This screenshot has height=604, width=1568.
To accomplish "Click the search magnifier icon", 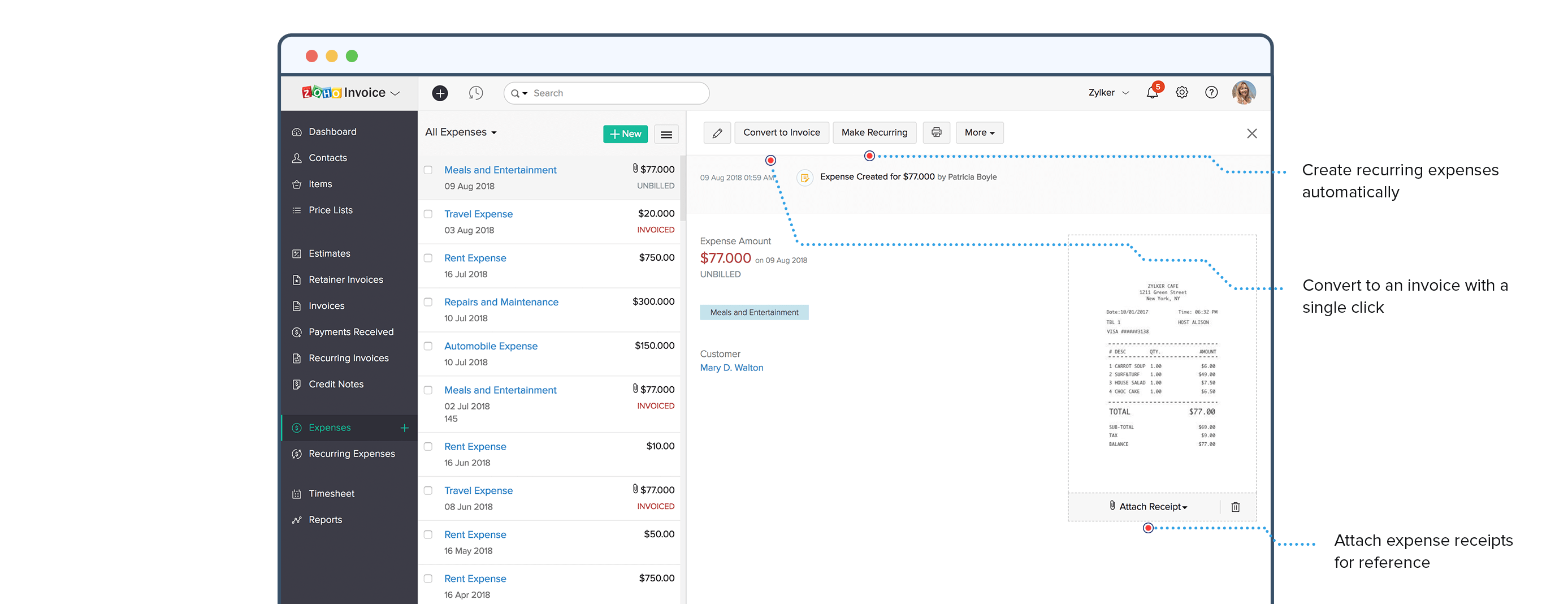I will point(515,94).
